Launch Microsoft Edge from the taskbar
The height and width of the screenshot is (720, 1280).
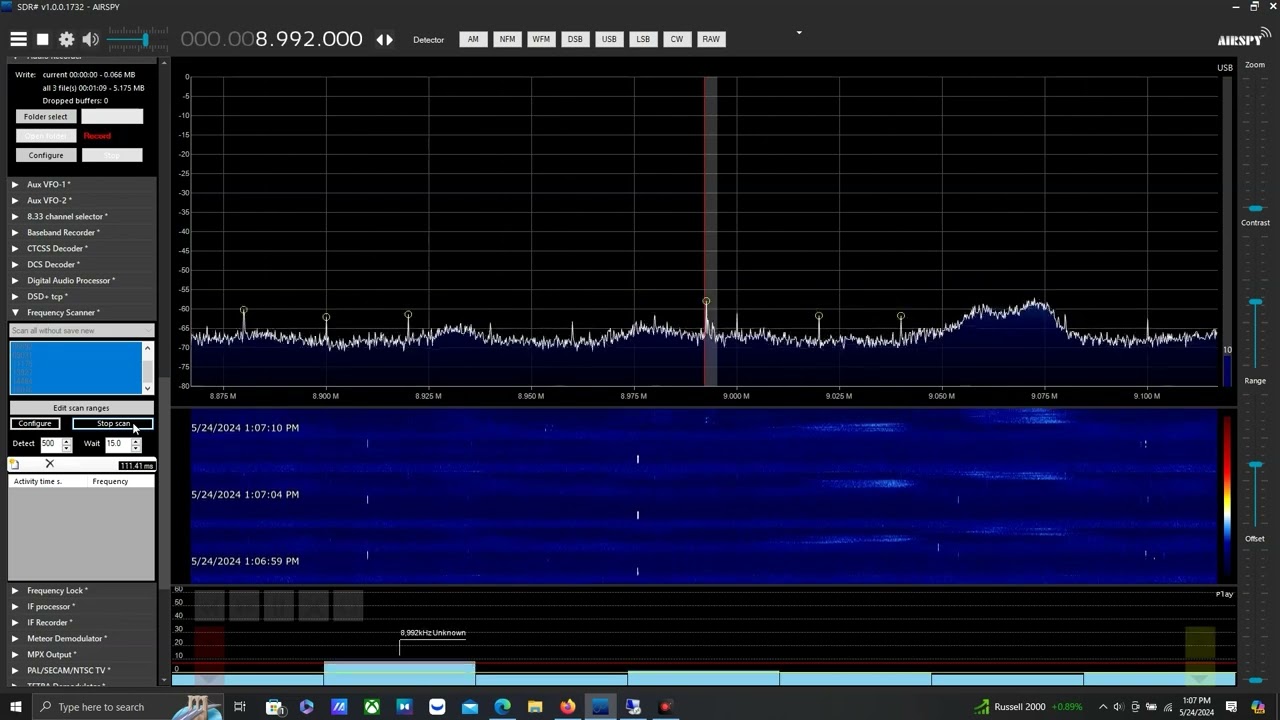click(502, 707)
